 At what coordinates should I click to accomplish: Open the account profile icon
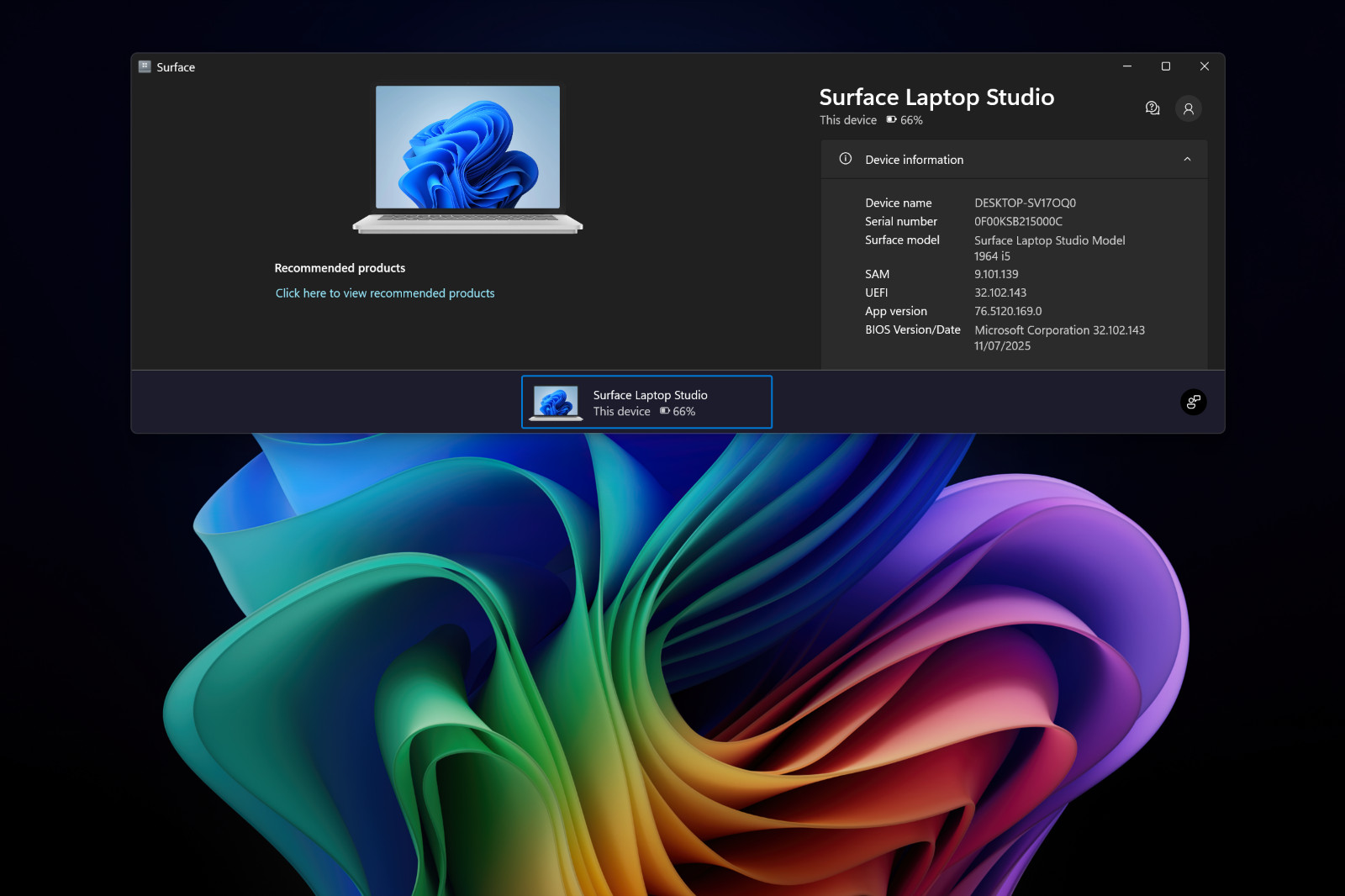click(1189, 108)
